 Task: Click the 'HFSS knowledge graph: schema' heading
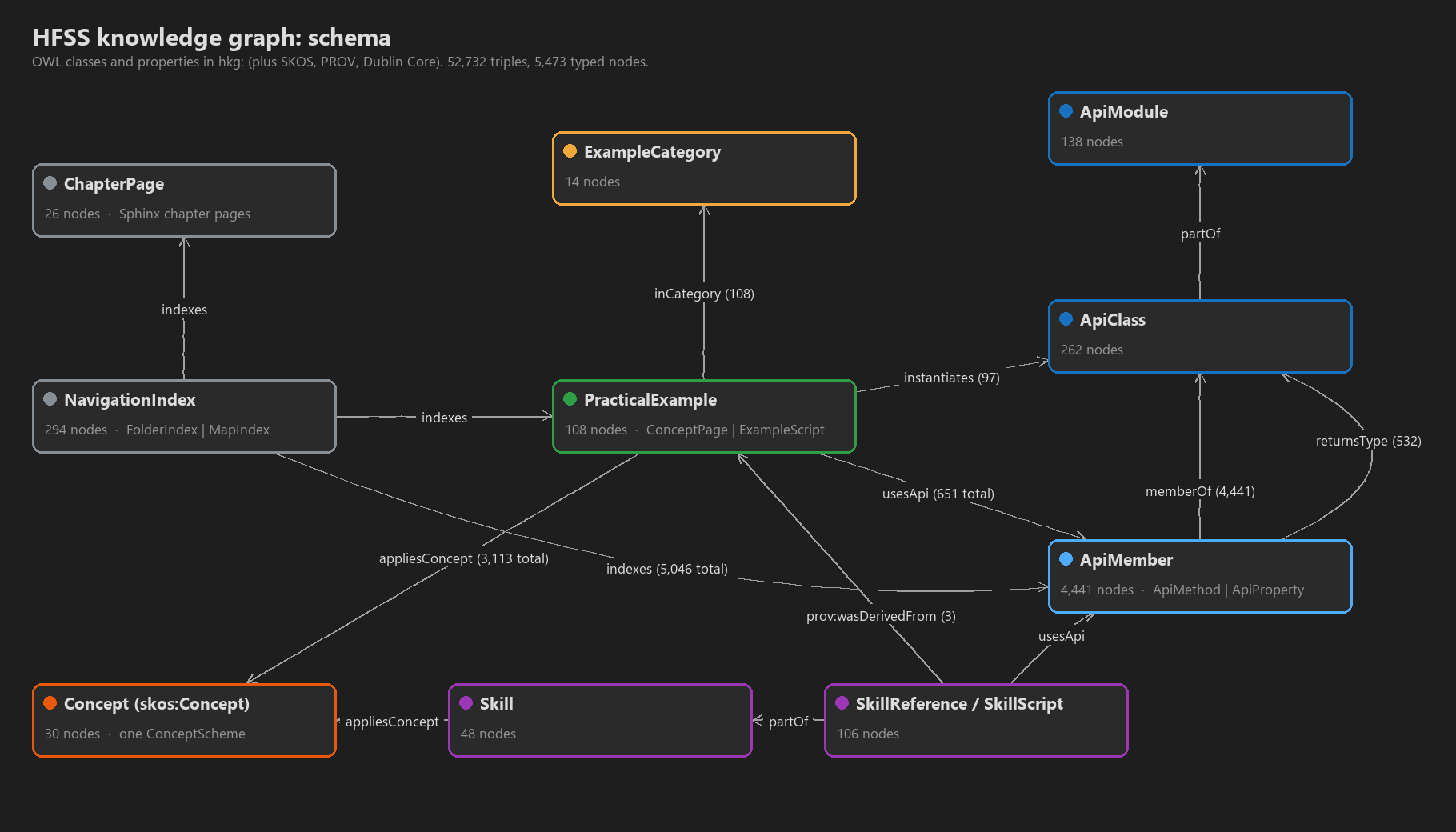click(211, 38)
